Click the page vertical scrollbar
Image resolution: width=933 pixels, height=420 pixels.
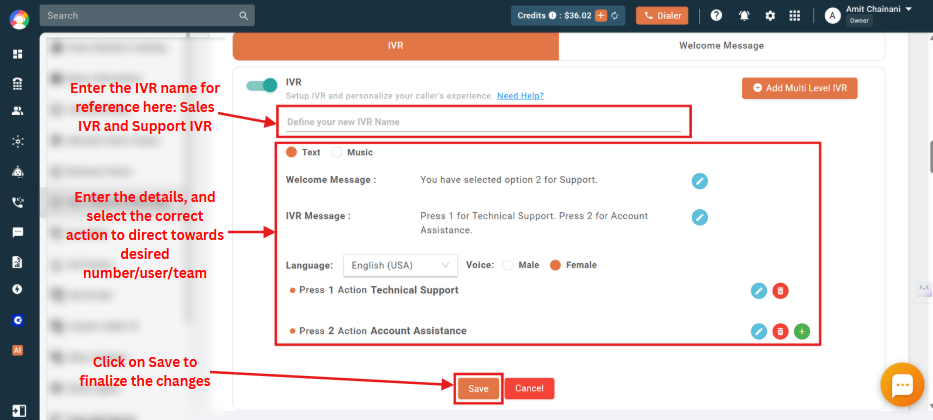tap(929, 157)
